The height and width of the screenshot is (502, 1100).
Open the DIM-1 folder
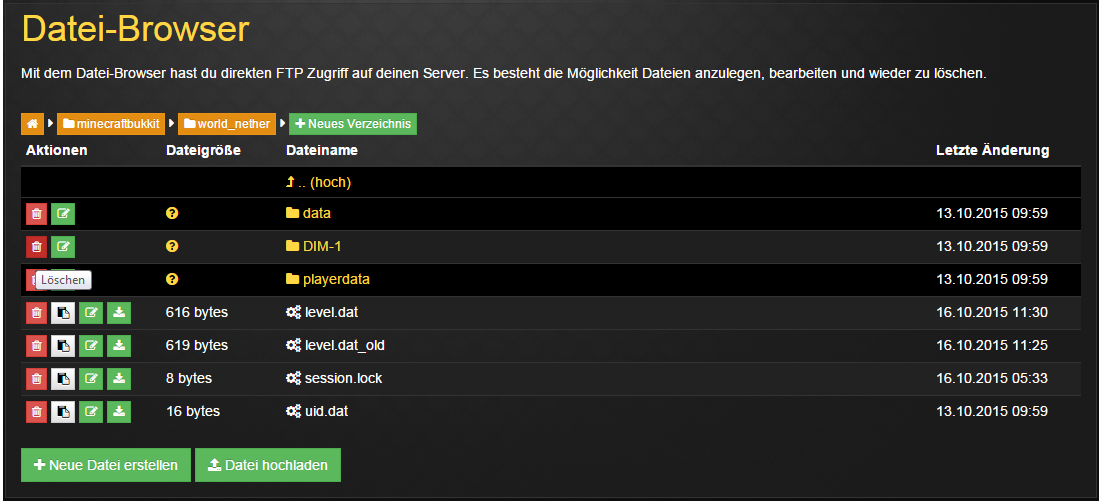pyautogui.click(x=314, y=246)
